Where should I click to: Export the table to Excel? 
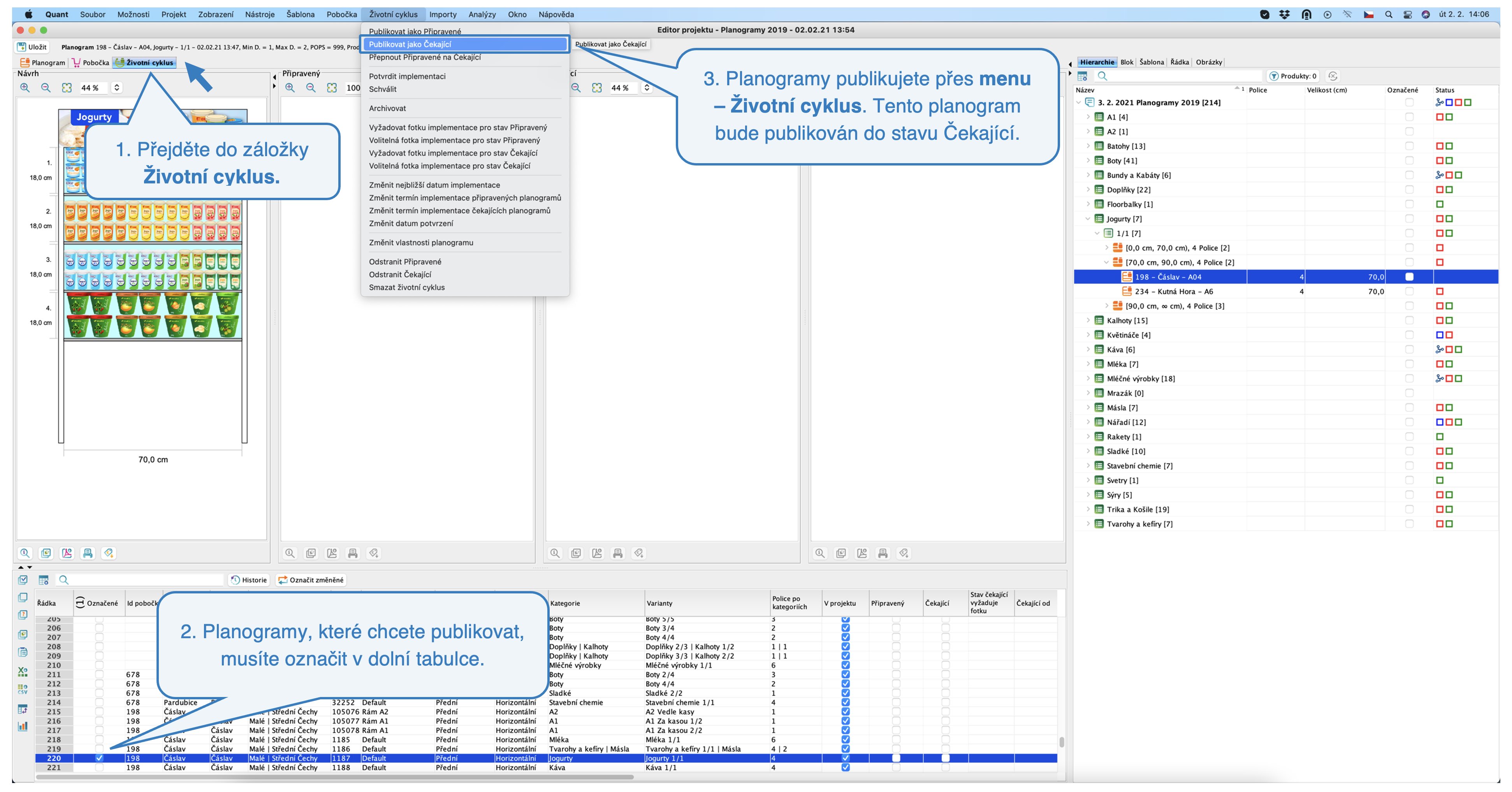[23, 671]
